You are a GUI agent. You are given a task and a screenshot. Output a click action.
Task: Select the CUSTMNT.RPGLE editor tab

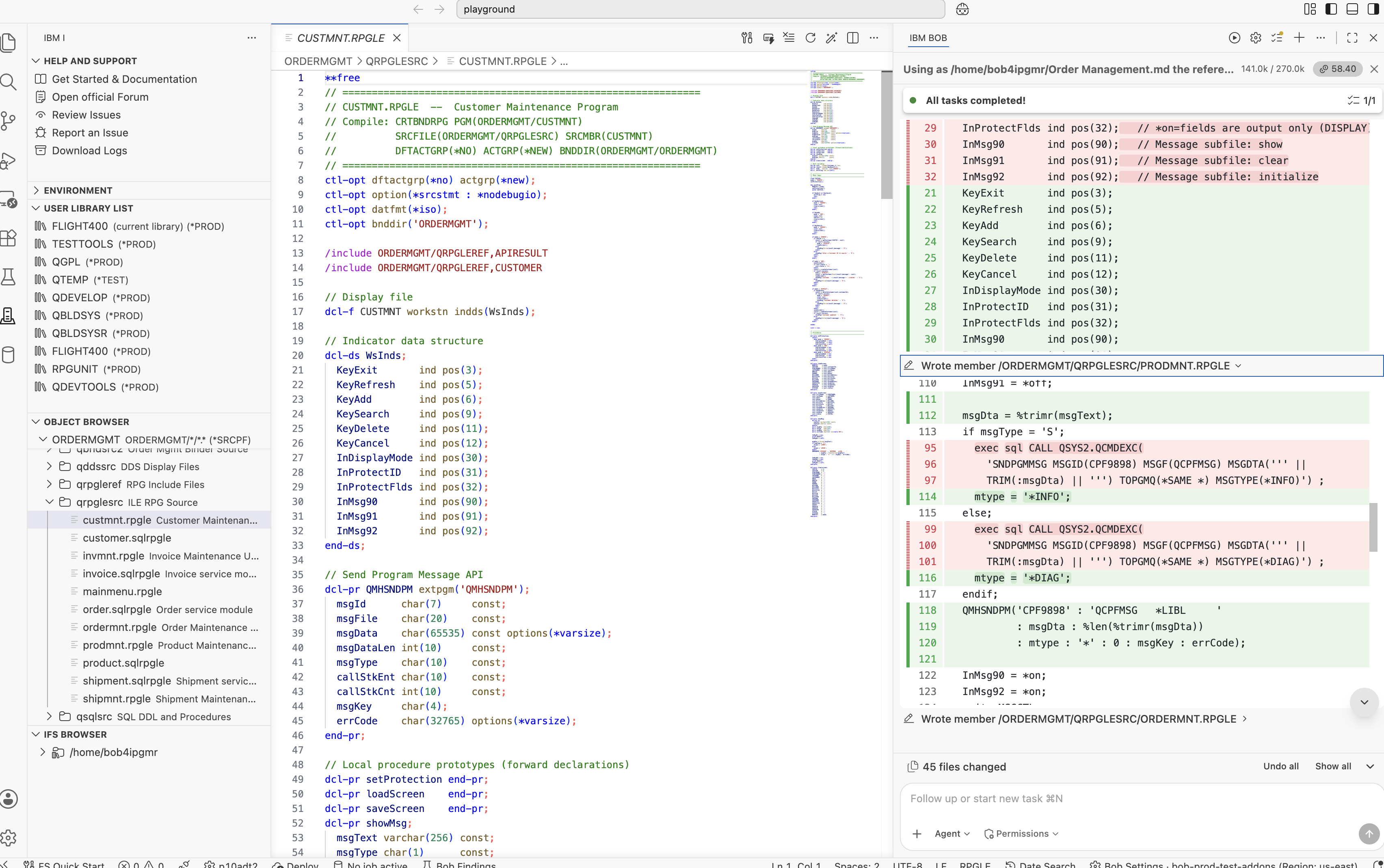[341, 38]
